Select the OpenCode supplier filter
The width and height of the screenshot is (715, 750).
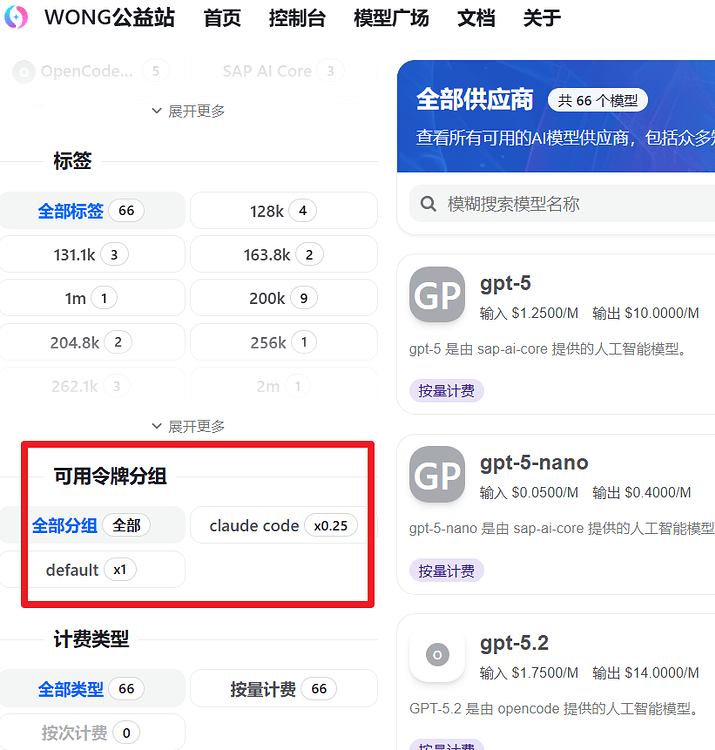point(92,71)
